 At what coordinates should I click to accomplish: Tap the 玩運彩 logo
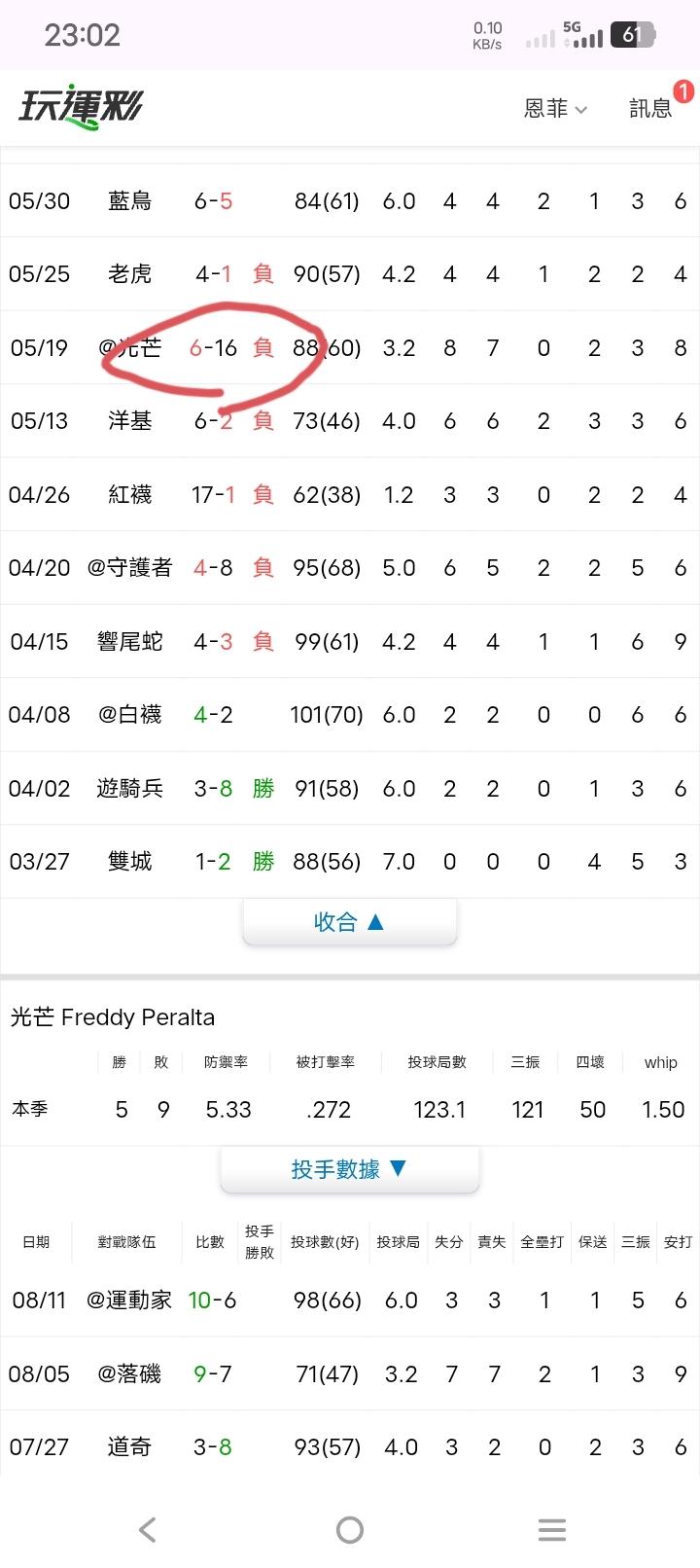coord(82,106)
